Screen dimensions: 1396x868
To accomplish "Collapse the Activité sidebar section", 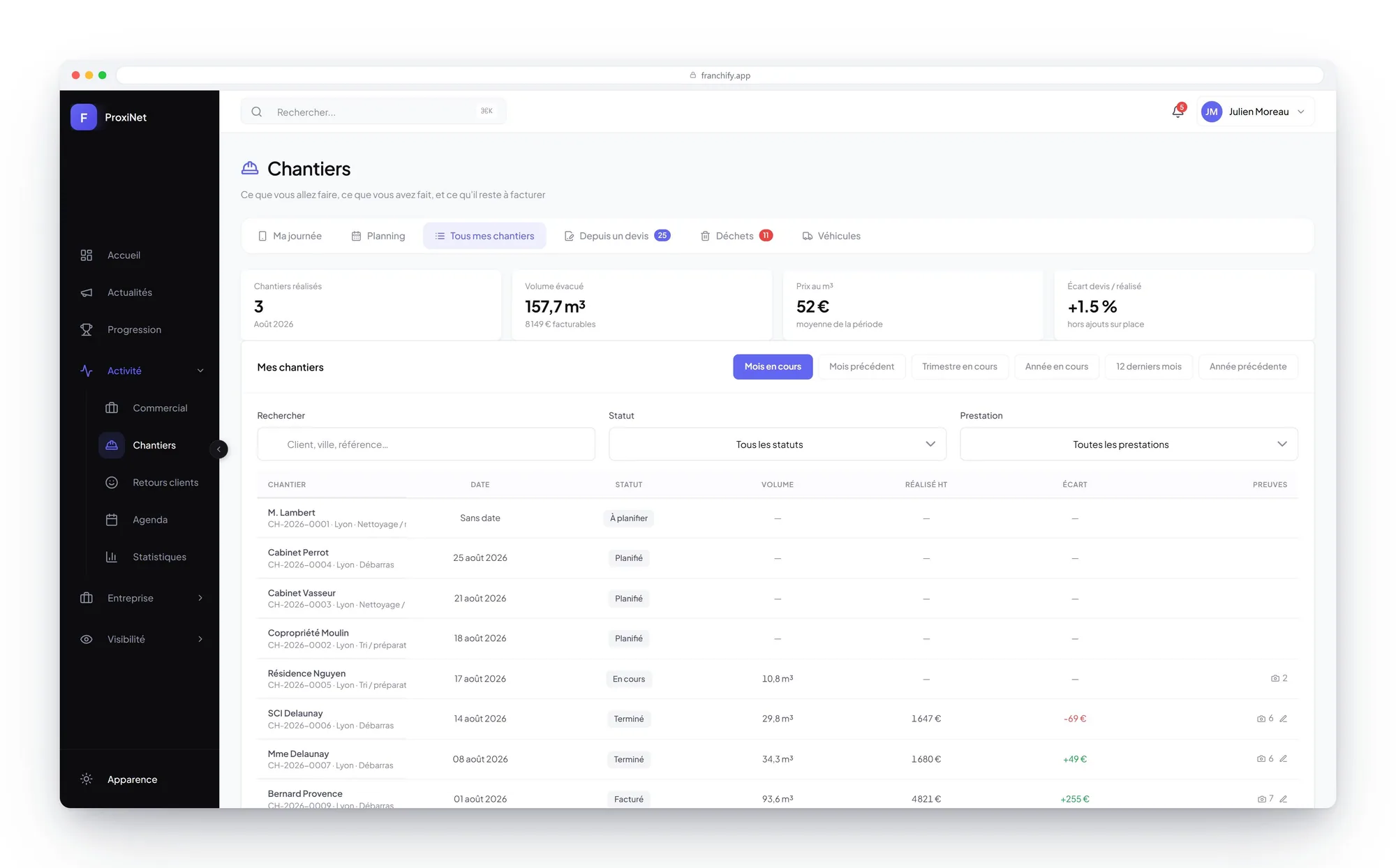I will tap(200, 371).
